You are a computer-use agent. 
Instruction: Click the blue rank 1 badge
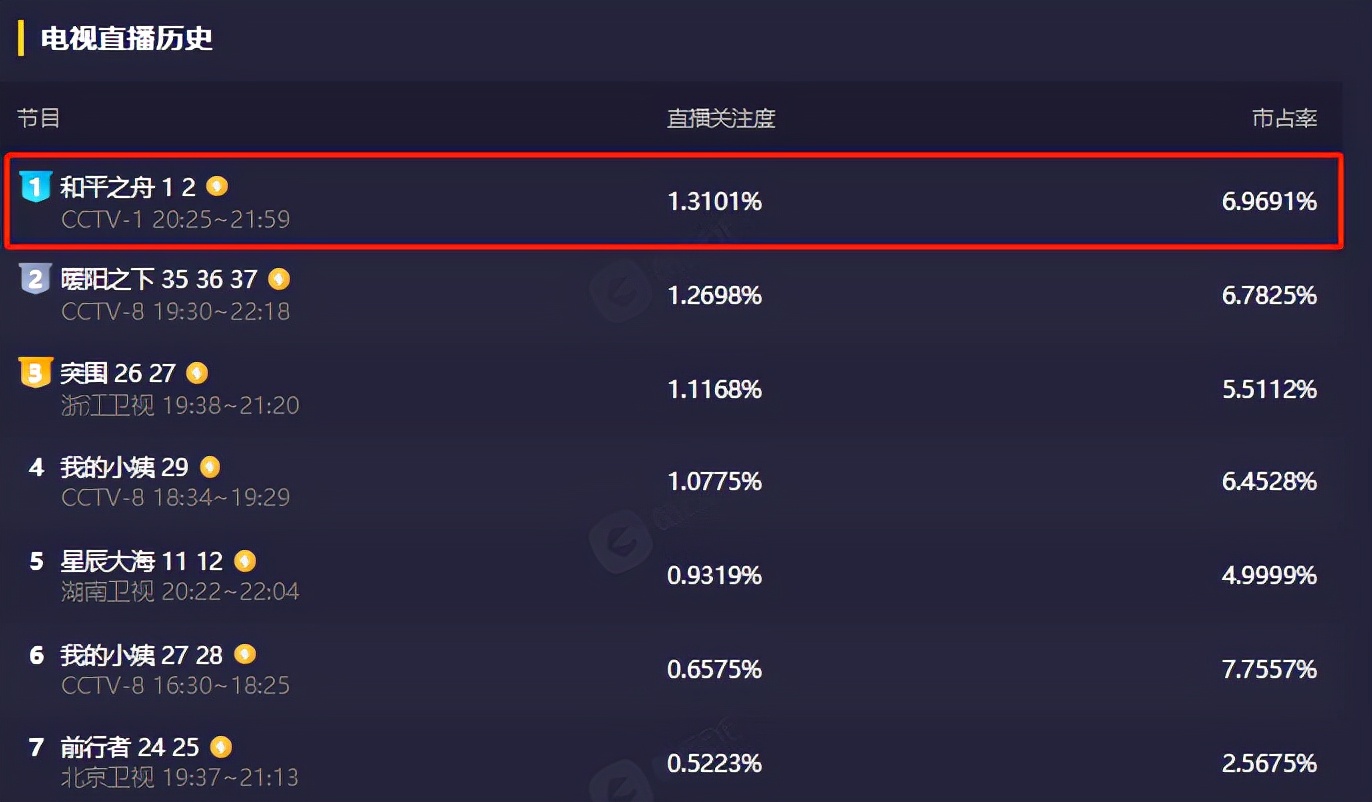pyautogui.click(x=35, y=186)
